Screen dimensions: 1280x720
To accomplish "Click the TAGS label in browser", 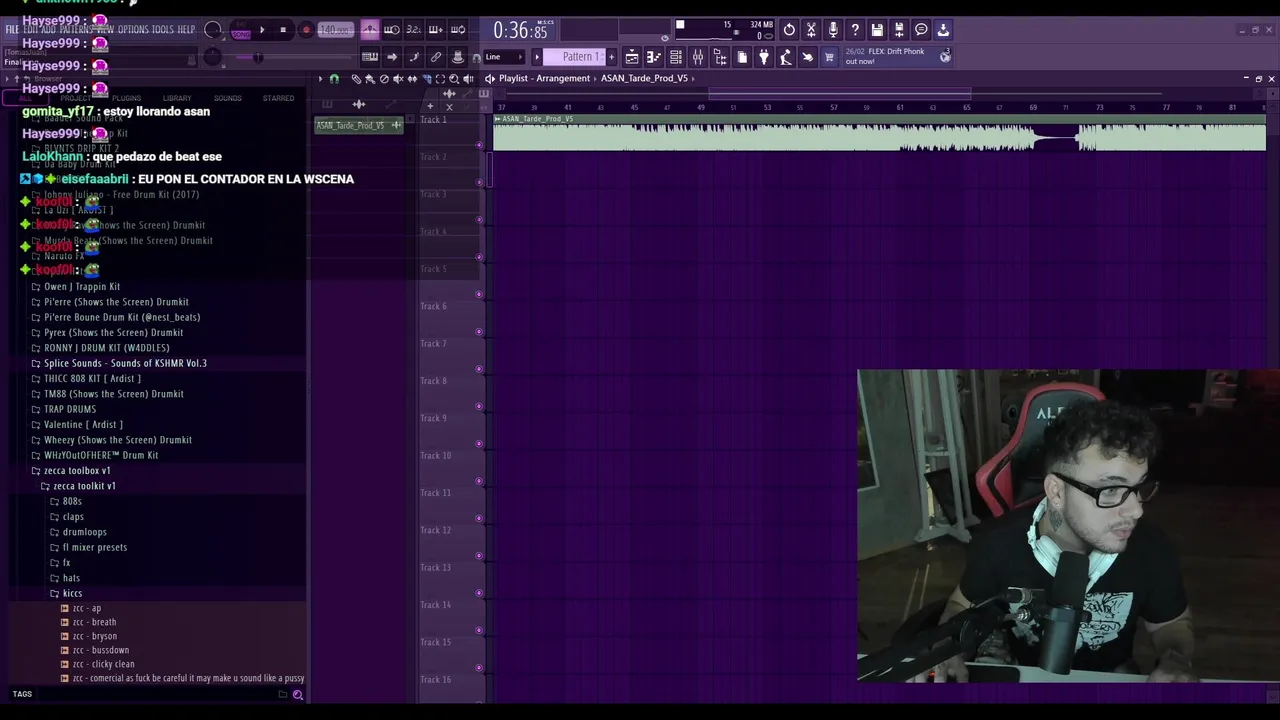I will [22, 694].
